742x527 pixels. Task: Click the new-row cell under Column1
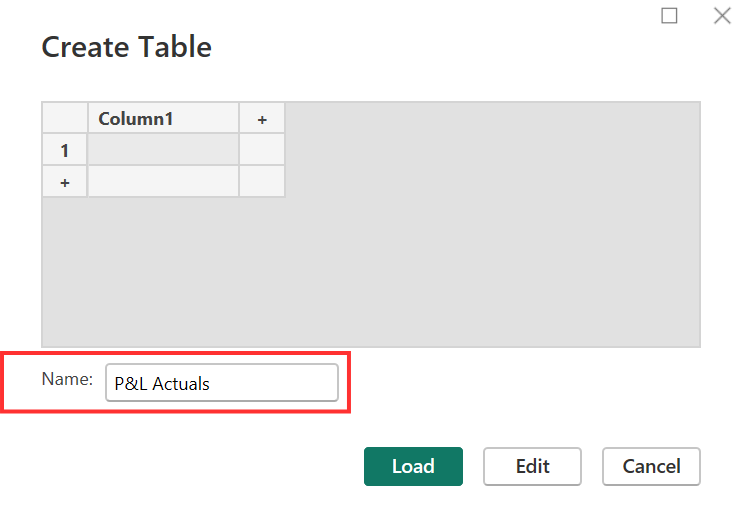click(x=163, y=181)
